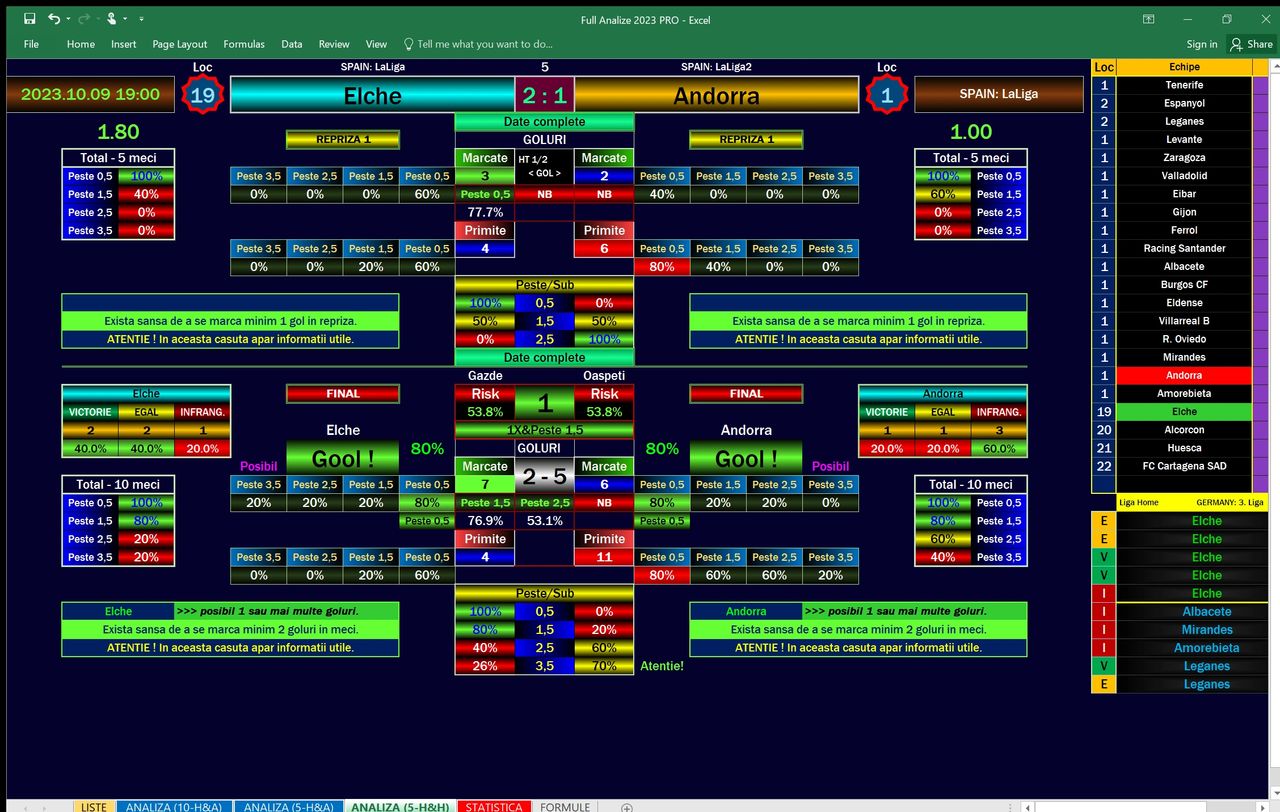Select Espanyol in the Echipe list
Screen dimensions: 1280x812
(1184, 103)
